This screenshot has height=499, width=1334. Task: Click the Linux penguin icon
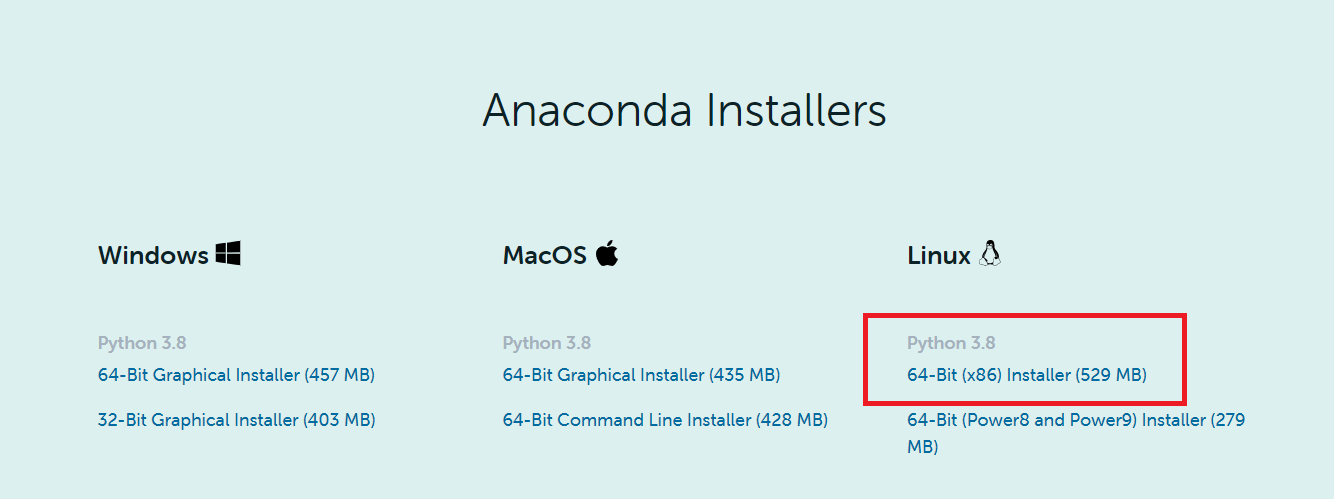[990, 254]
